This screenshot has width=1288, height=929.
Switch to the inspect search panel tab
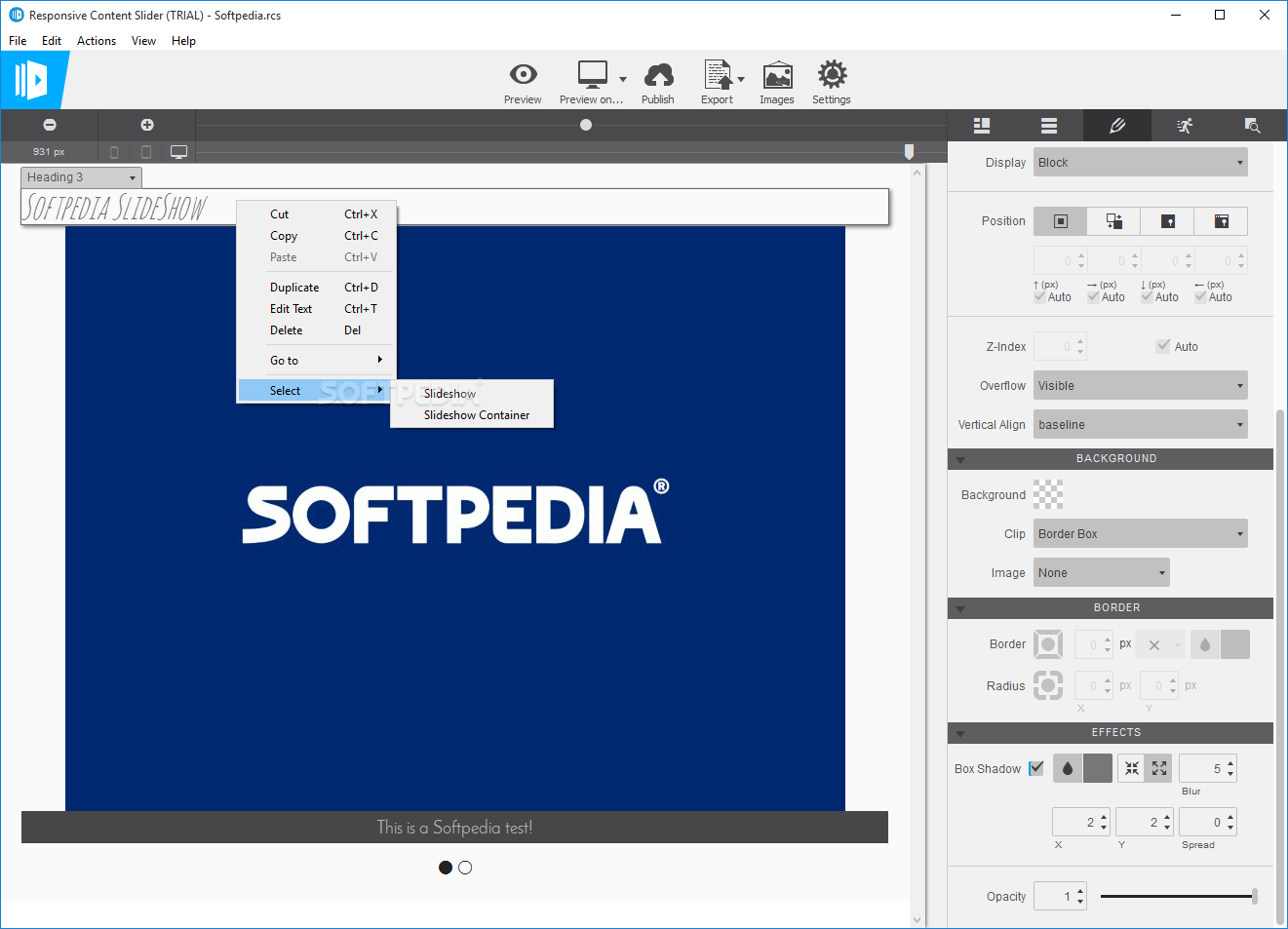[1252, 126]
